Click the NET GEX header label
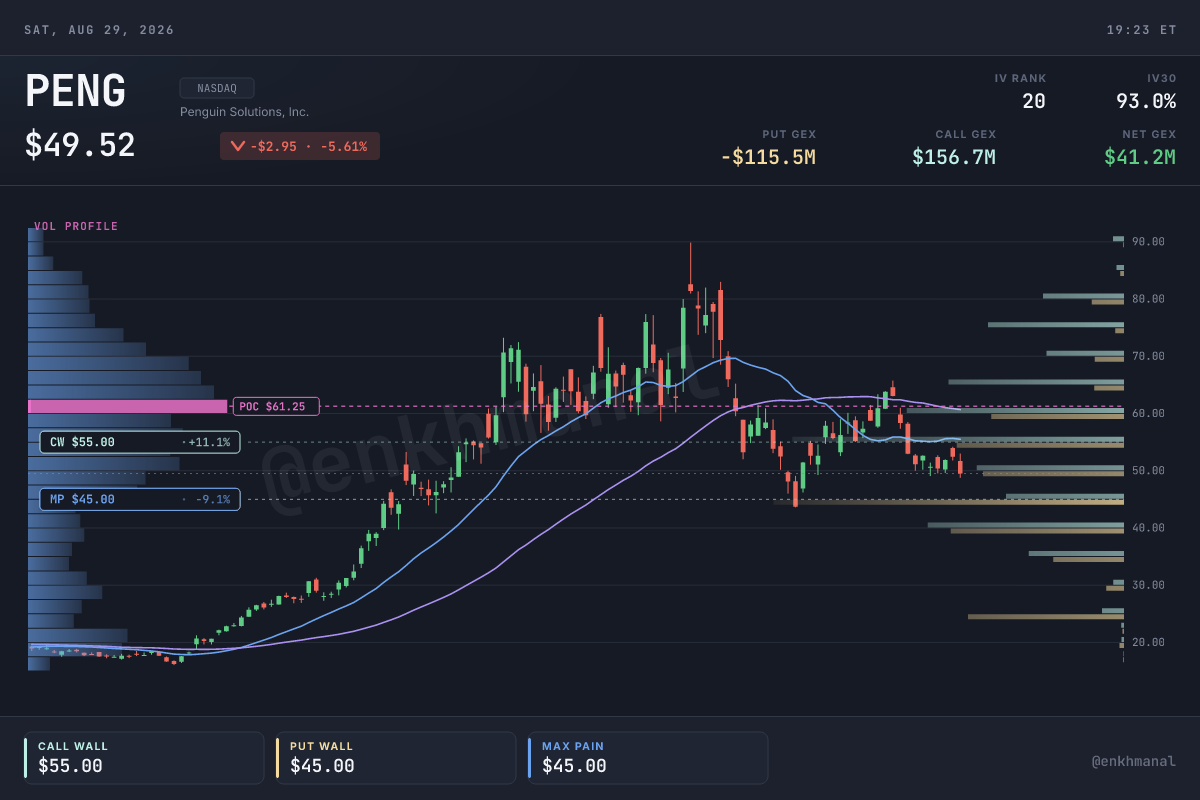1200x800 pixels. (x=1149, y=134)
